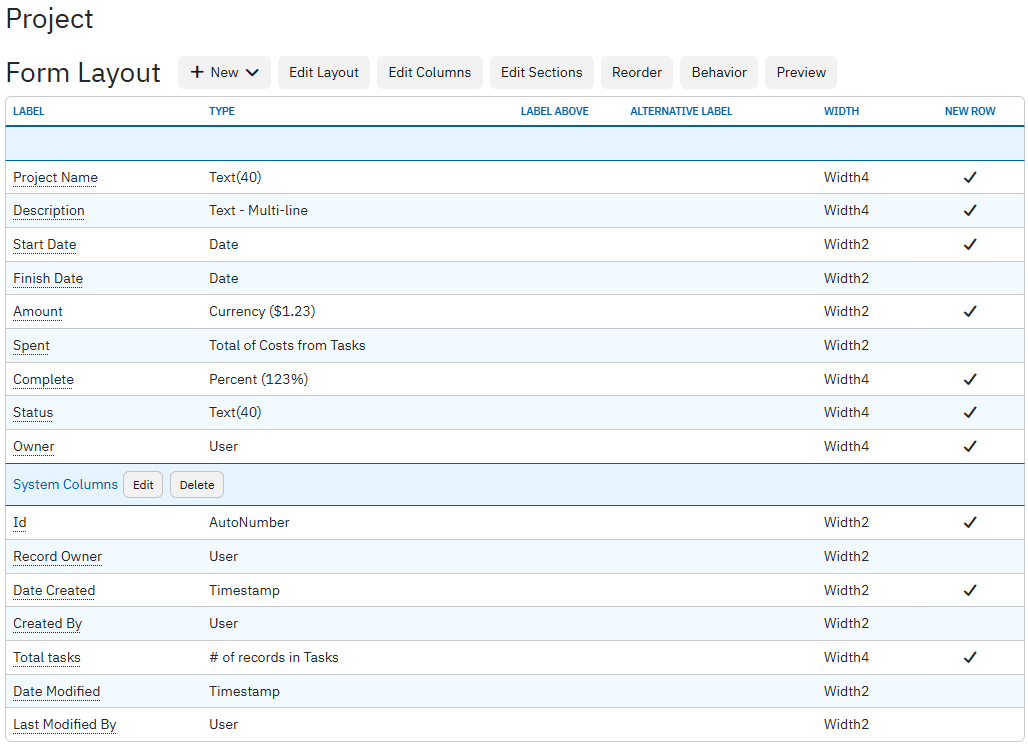Click the 'Total of Costs from Tasks' type
This screenshot has width=1028, height=746.
[x=287, y=345]
